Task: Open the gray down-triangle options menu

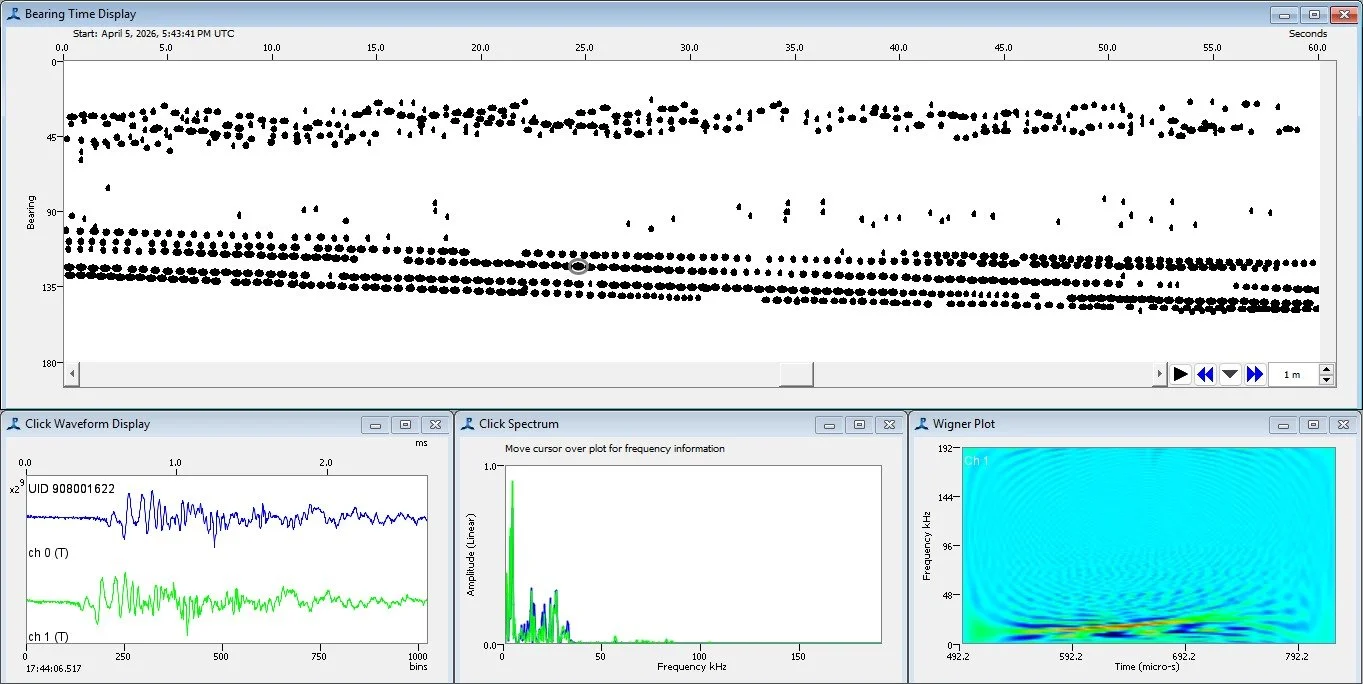Action: [1230, 374]
